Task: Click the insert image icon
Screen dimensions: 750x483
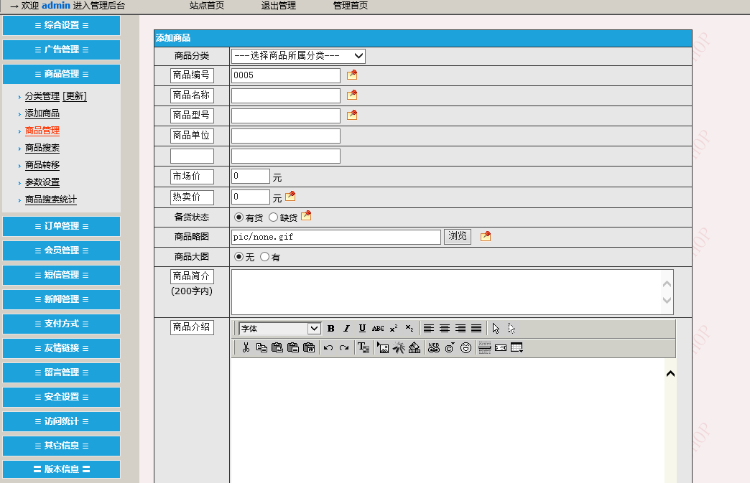Action: tap(383, 348)
